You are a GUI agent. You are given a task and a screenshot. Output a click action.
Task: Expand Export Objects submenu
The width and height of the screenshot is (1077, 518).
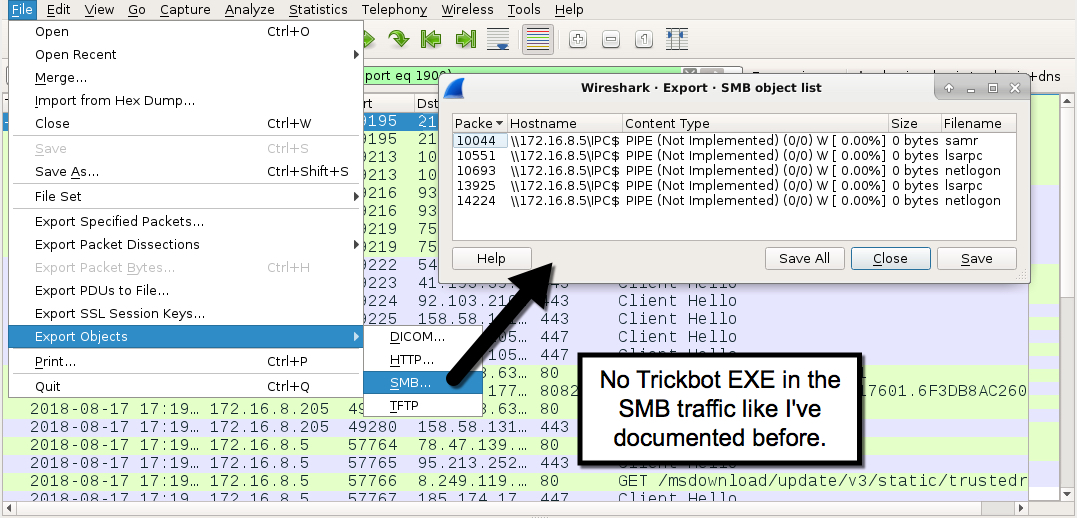click(185, 337)
